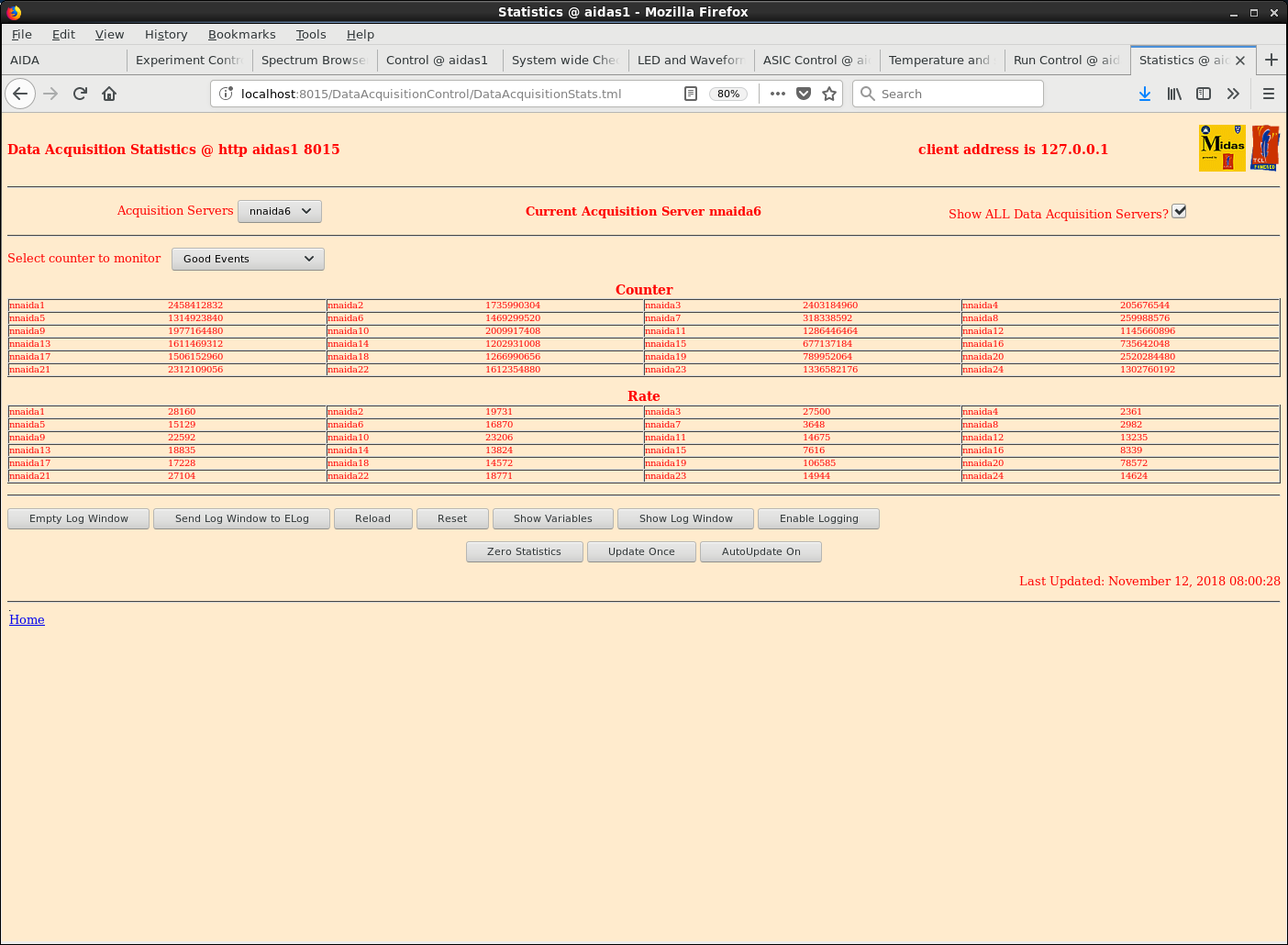Bookmark this page with the star icon
The image size is (1288, 945).
point(829,94)
